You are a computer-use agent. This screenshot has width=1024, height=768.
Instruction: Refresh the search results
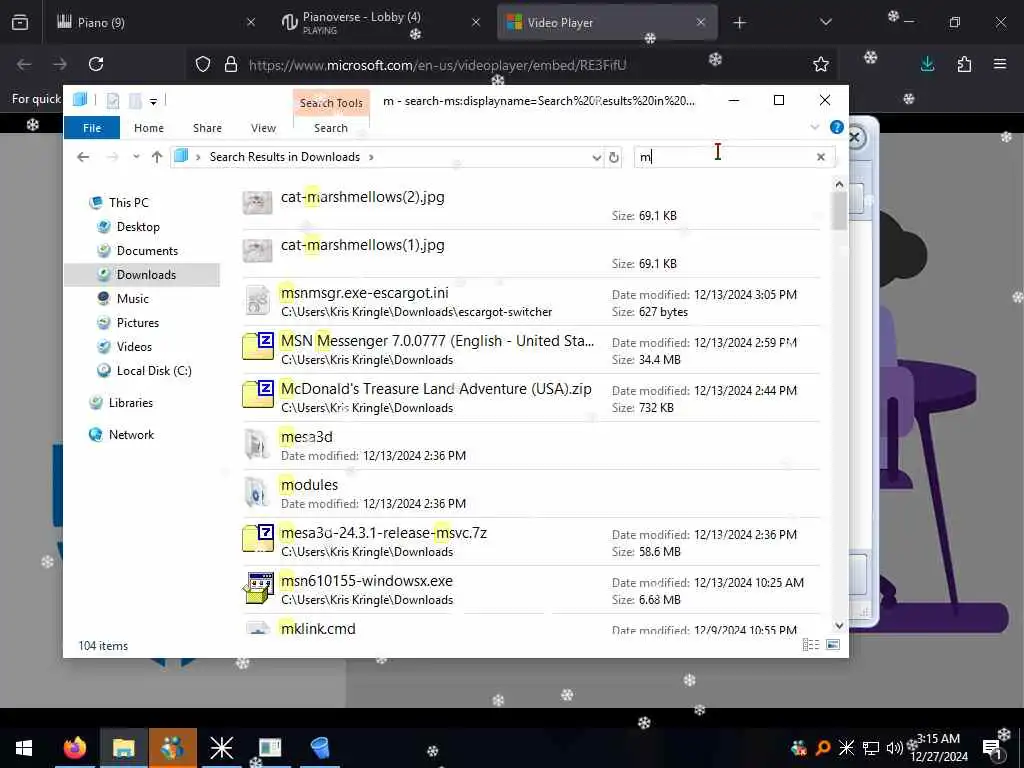coord(614,157)
